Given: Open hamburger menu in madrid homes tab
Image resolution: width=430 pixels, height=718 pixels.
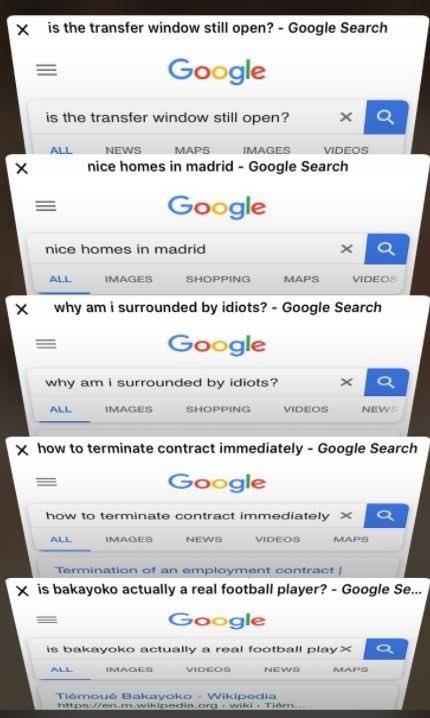Looking at the screenshot, I should tap(46, 206).
